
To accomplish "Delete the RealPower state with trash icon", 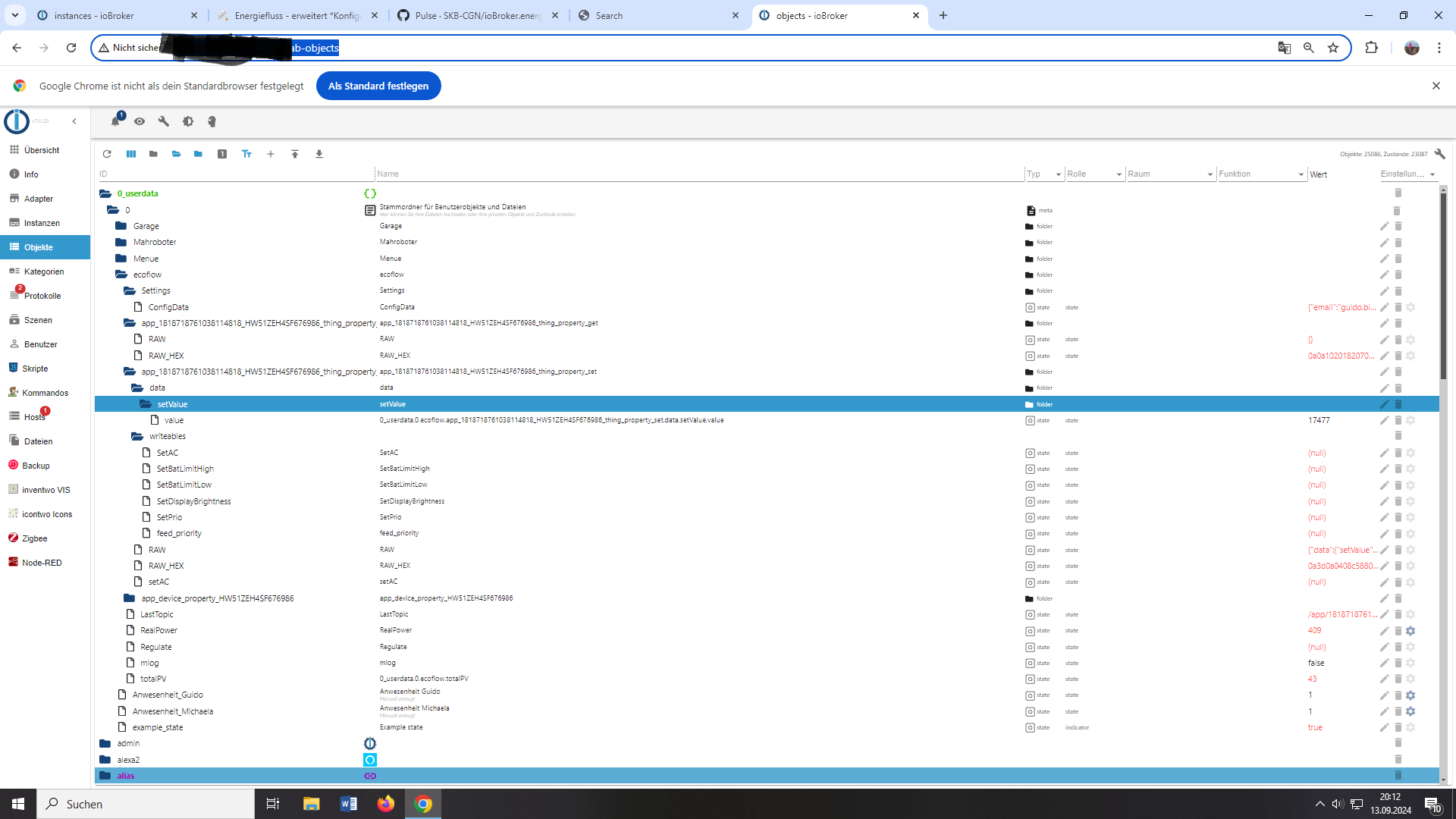I will point(1398,631).
